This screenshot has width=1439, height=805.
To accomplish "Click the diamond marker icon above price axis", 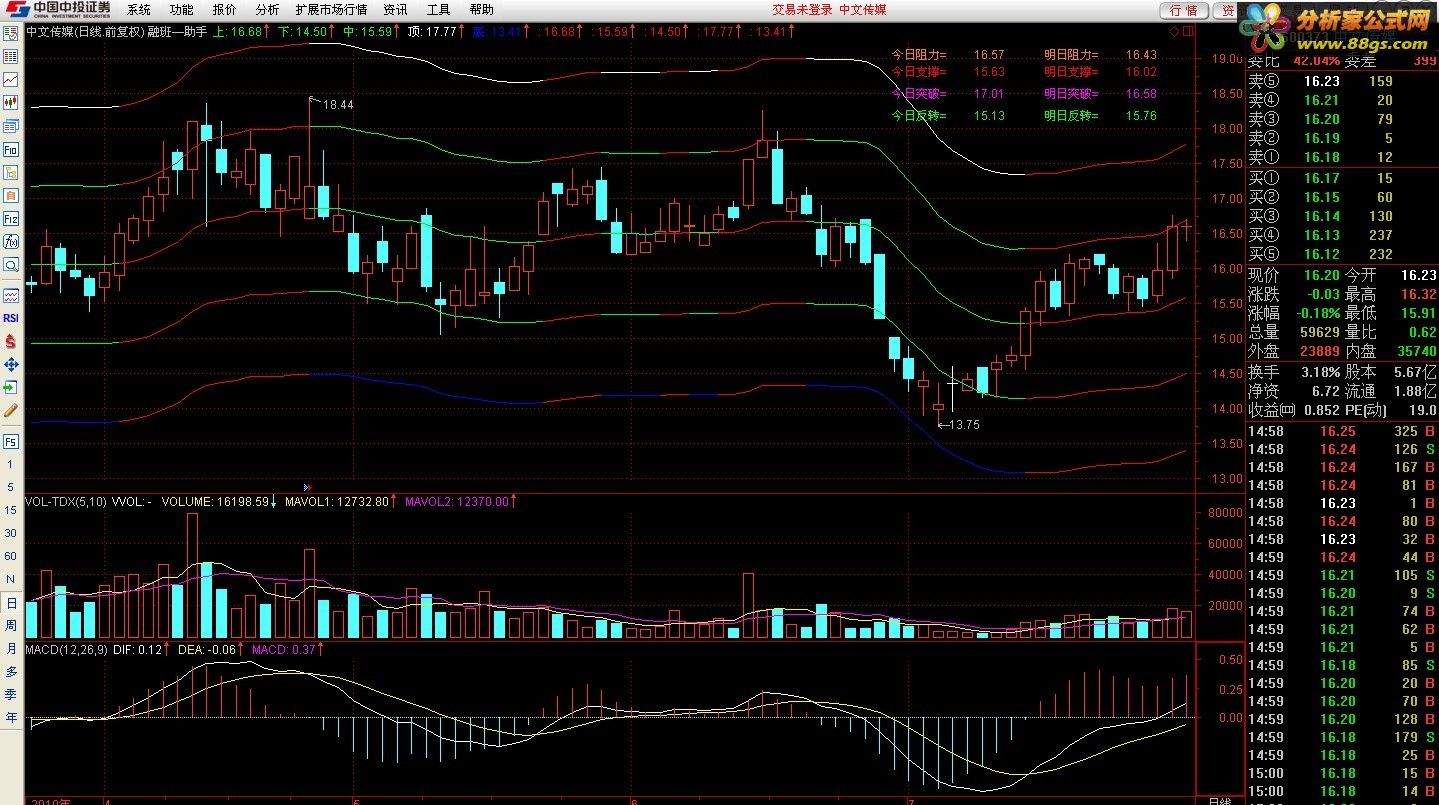I will (1172, 31).
